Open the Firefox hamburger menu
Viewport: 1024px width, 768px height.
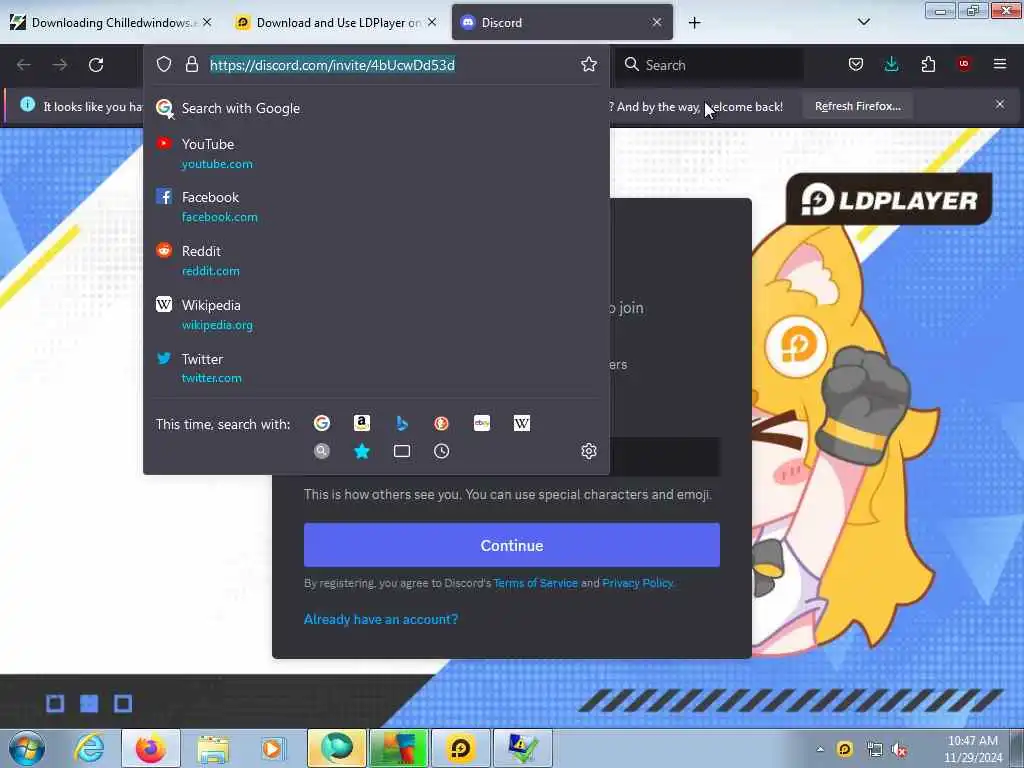coord(1000,64)
